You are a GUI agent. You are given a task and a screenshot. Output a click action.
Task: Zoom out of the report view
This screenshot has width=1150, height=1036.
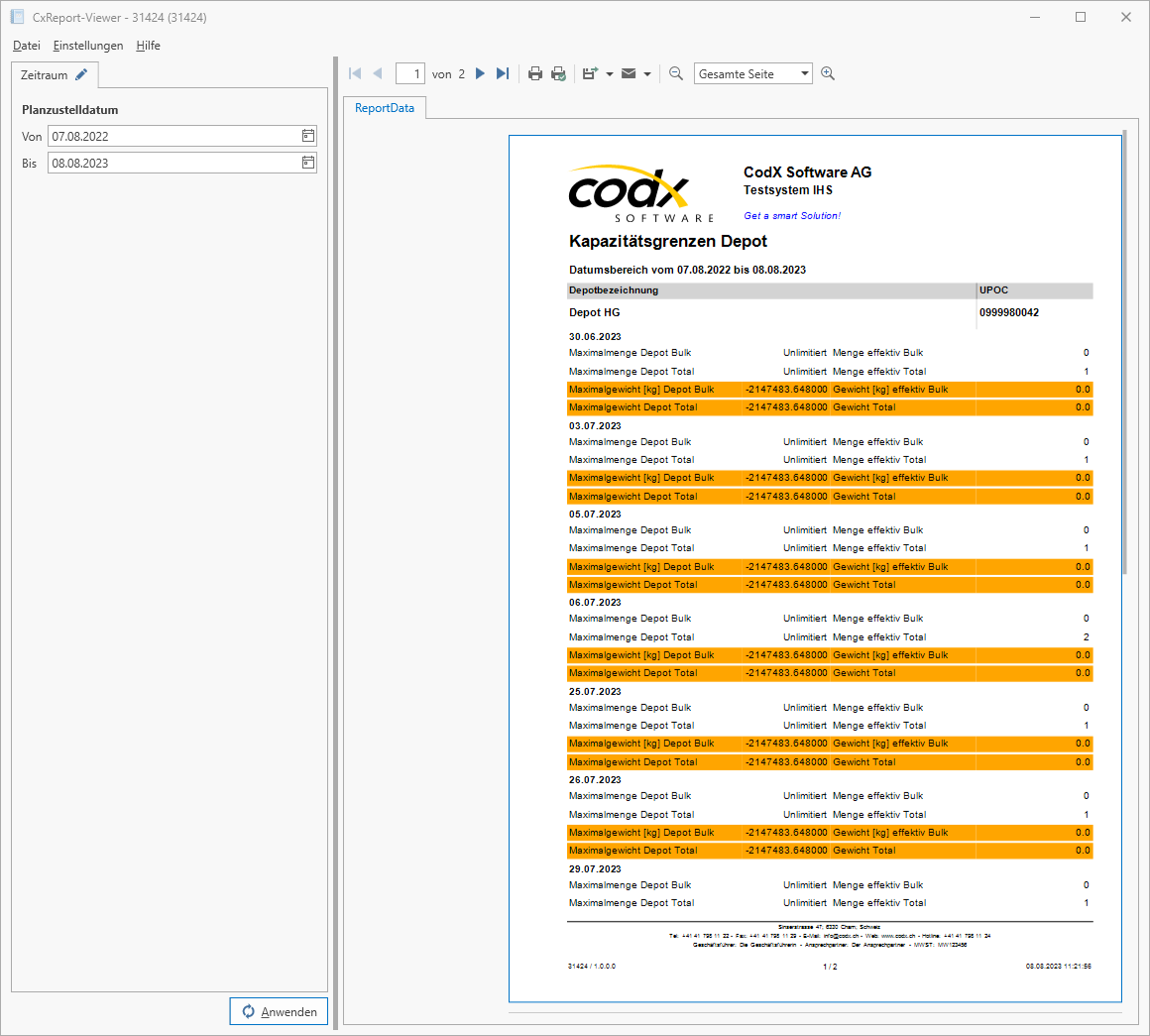pos(675,72)
